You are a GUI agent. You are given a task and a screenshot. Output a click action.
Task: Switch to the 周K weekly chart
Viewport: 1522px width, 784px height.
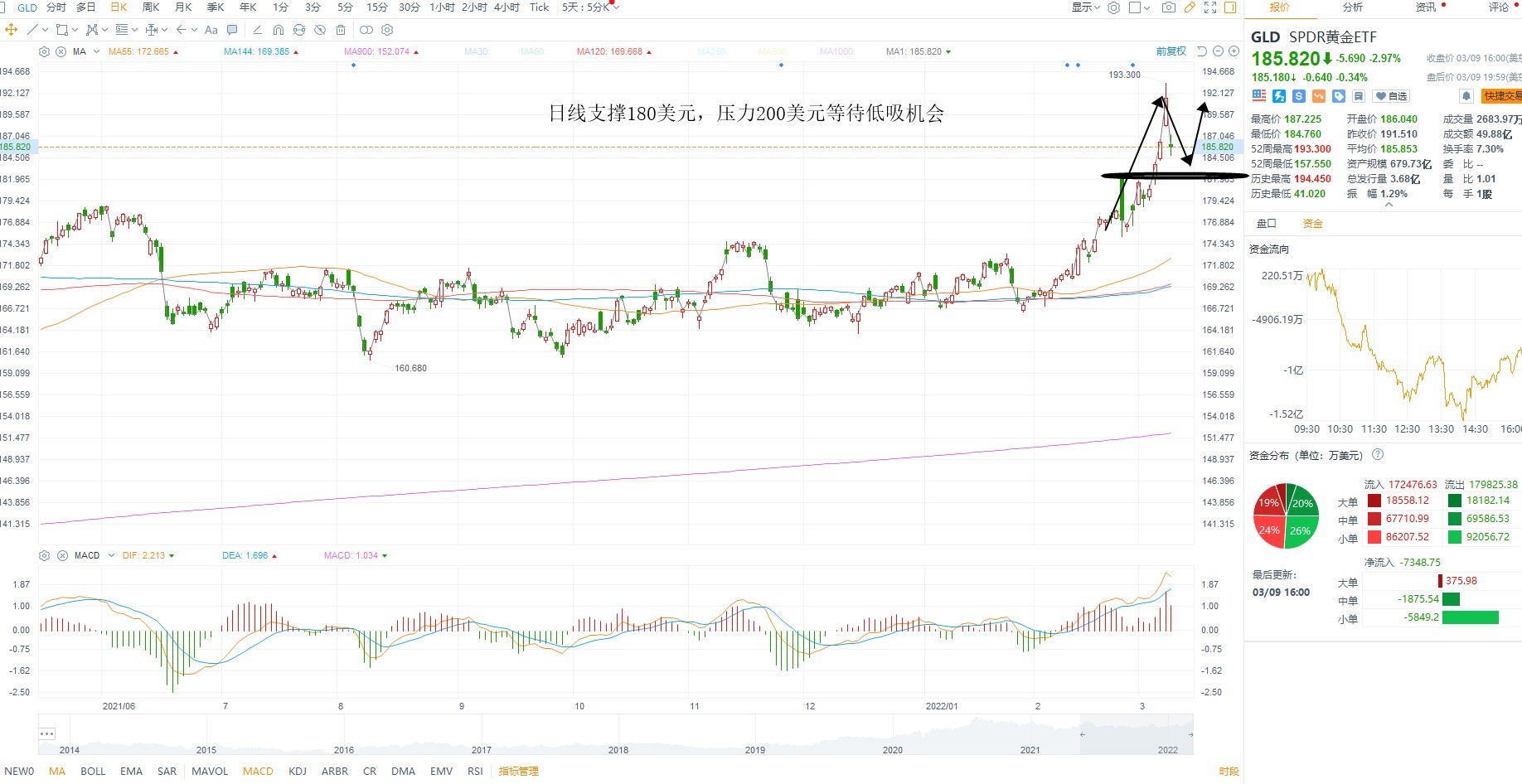click(151, 7)
